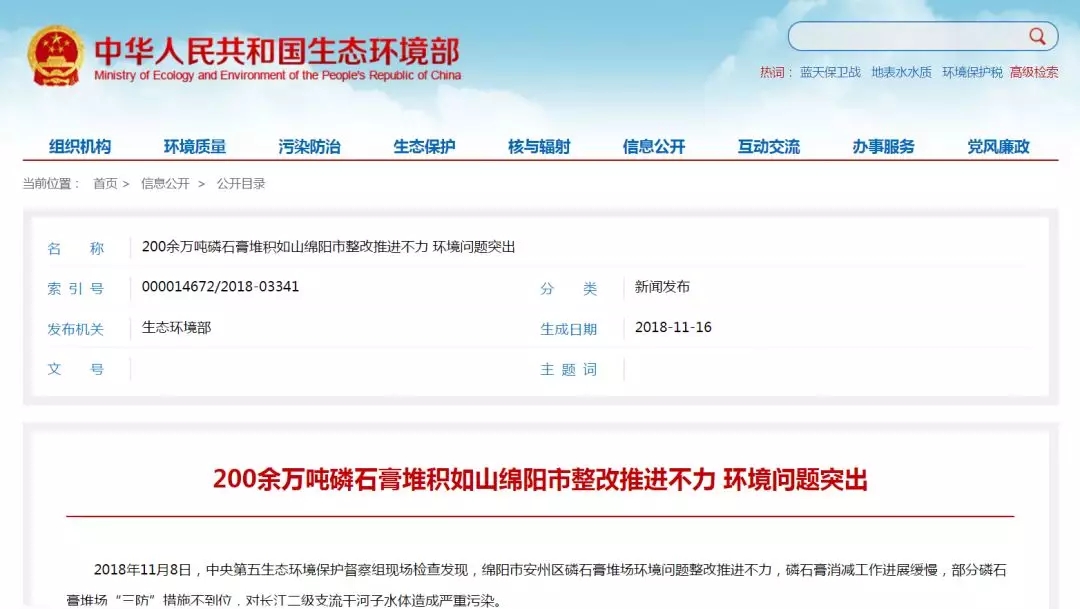The height and width of the screenshot is (609, 1080).
Task: Open the 污染防治 menu
Action: click(309, 146)
